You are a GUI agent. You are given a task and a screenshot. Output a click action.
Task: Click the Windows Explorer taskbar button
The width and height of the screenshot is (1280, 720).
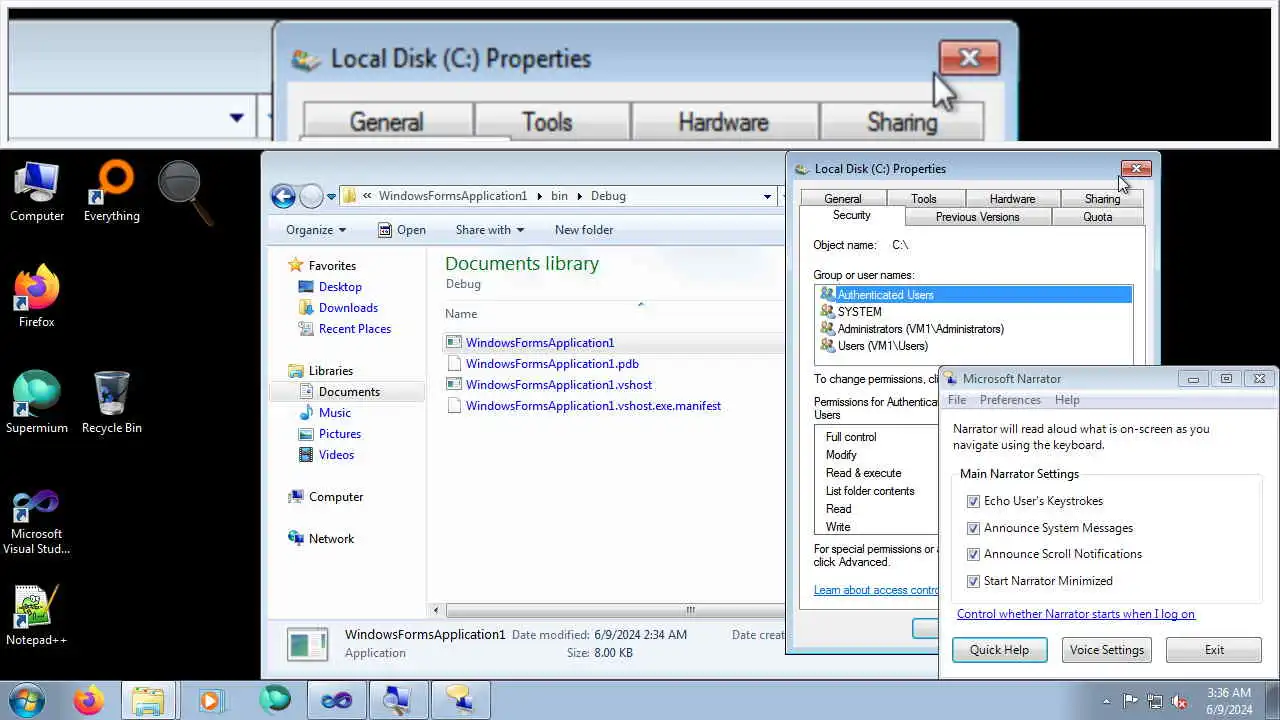[149, 700]
